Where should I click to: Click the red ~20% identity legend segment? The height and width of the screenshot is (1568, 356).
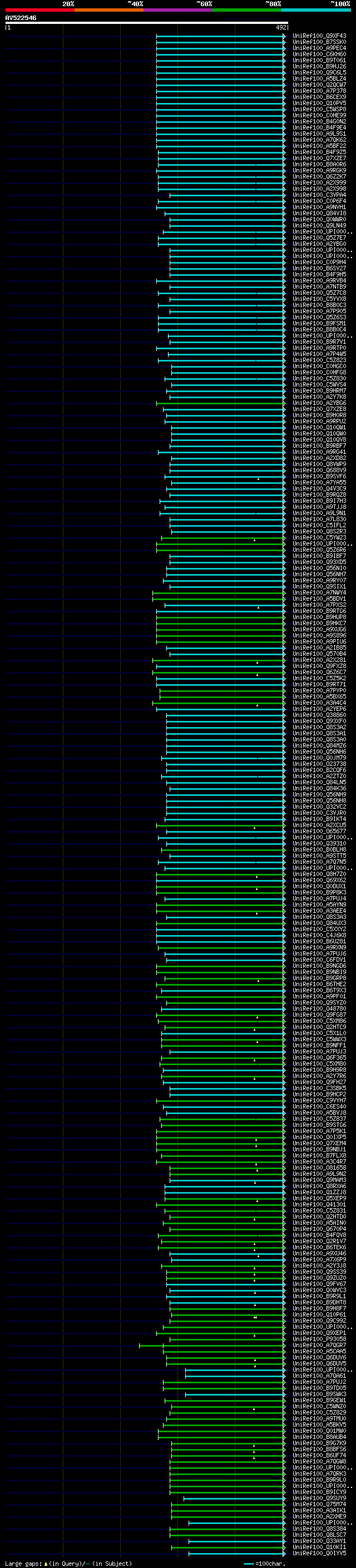click(40, 10)
